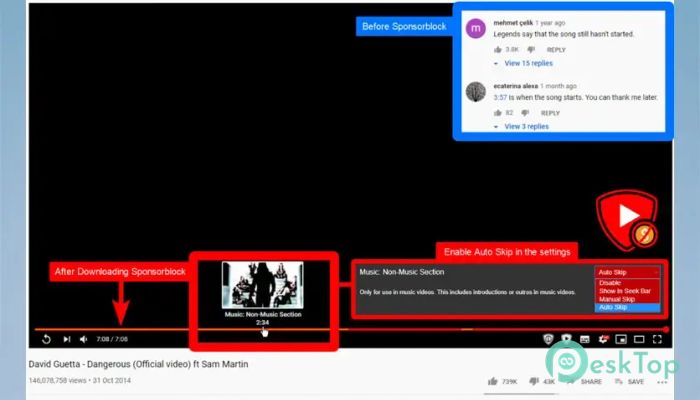Open the first SponsorBlock shield icon in player
This screenshot has height=400, width=700.
548,339
